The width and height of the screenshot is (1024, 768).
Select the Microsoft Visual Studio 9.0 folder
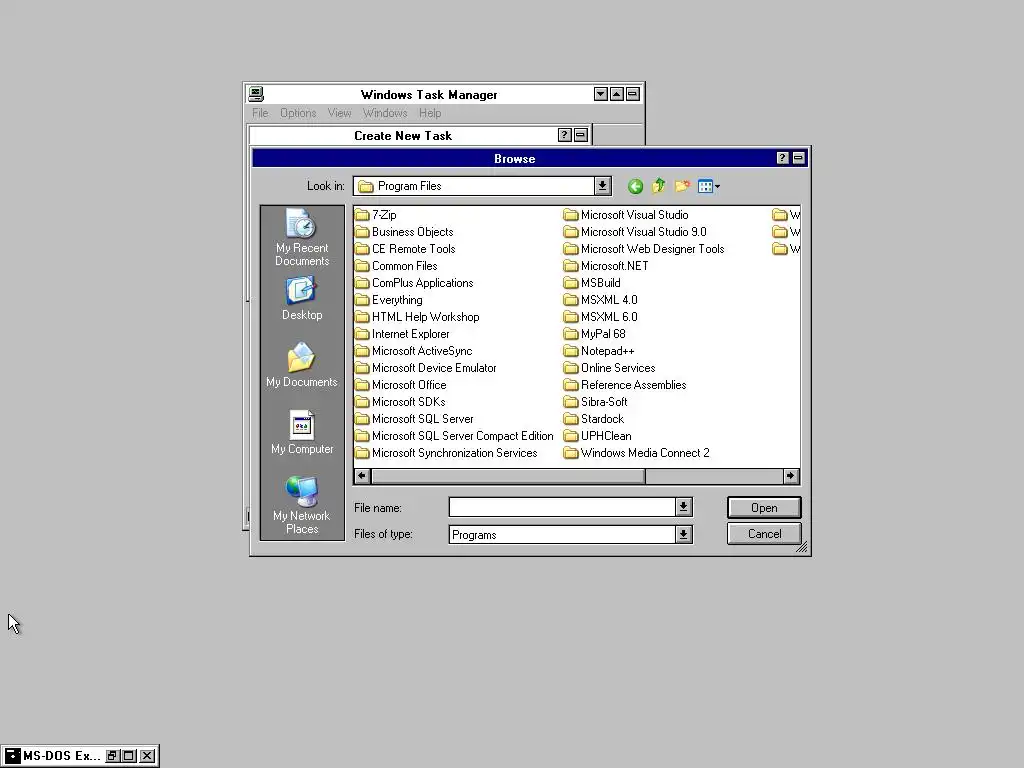[x=635, y=232]
